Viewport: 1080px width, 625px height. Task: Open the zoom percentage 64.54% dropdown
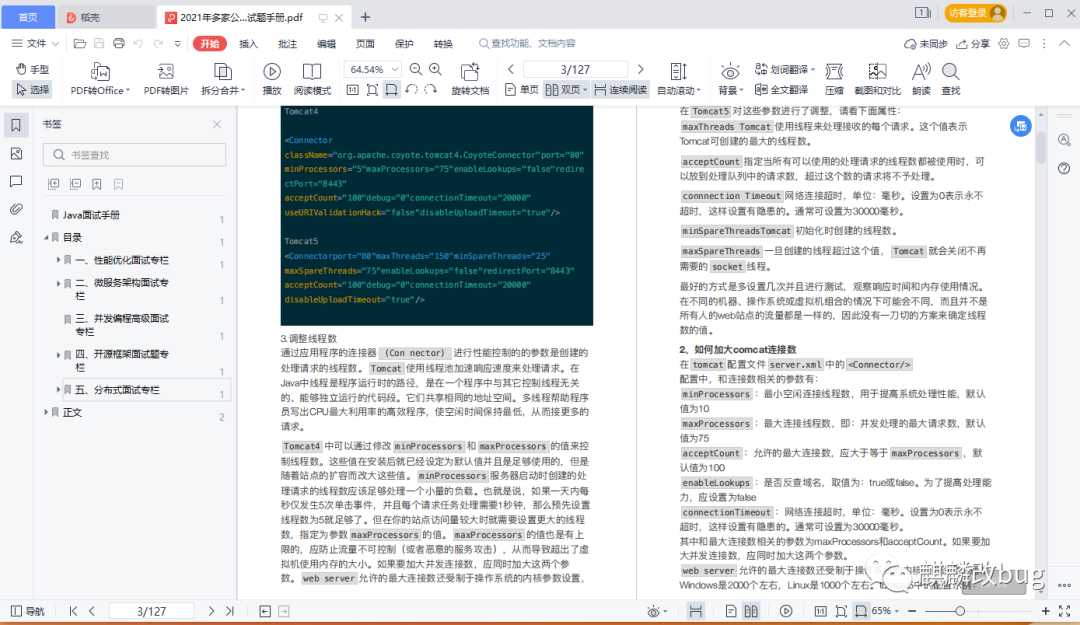click(395, 70)
